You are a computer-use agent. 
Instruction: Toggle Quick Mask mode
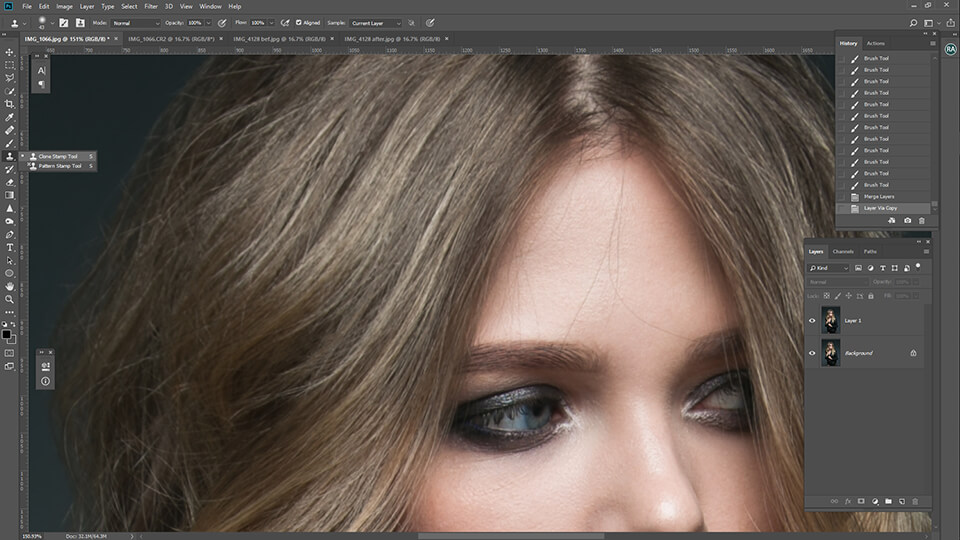point(9,353)
